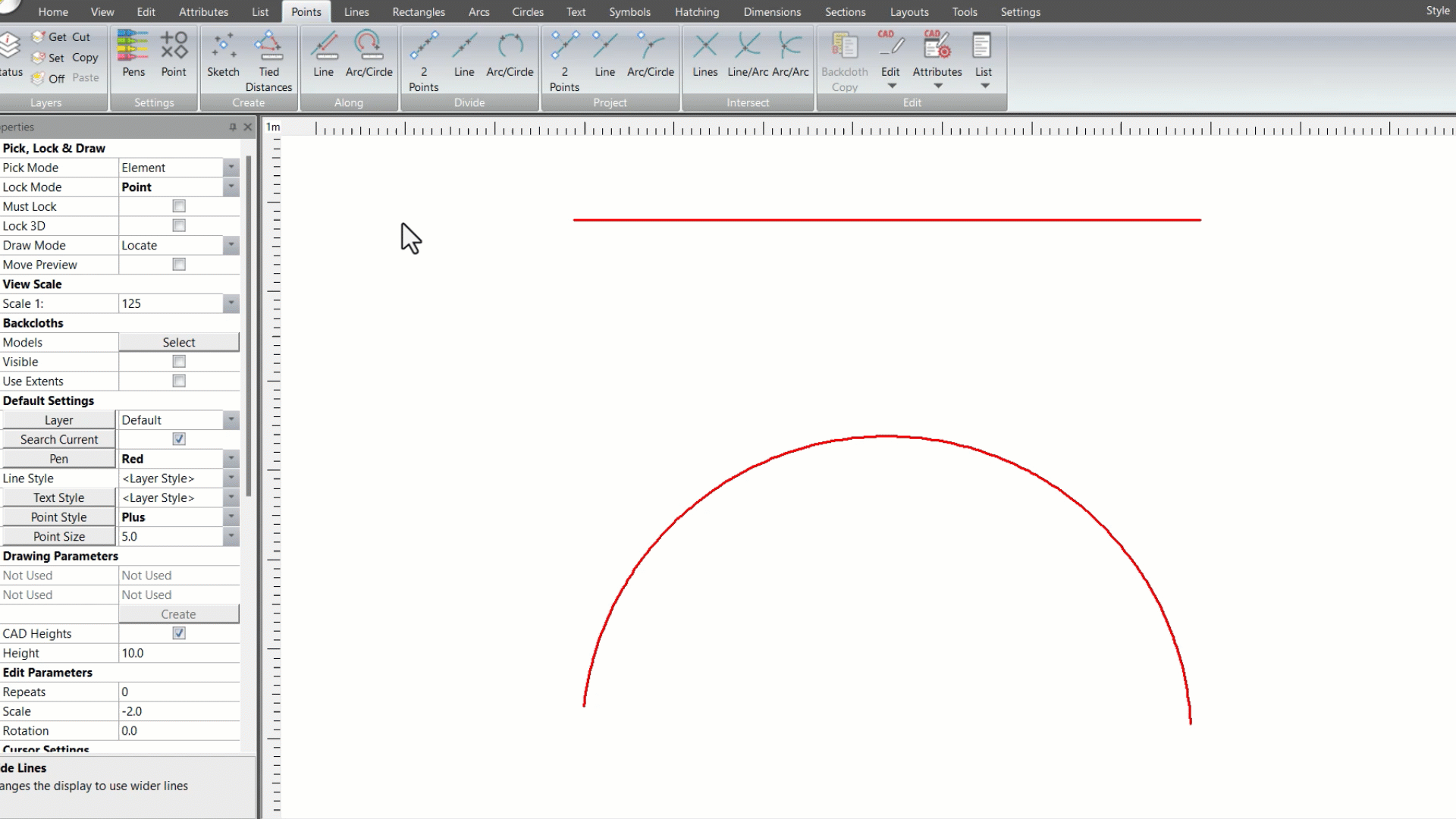Click the Backcloth Copy tool
The image size is (1456, 819).
844,61
